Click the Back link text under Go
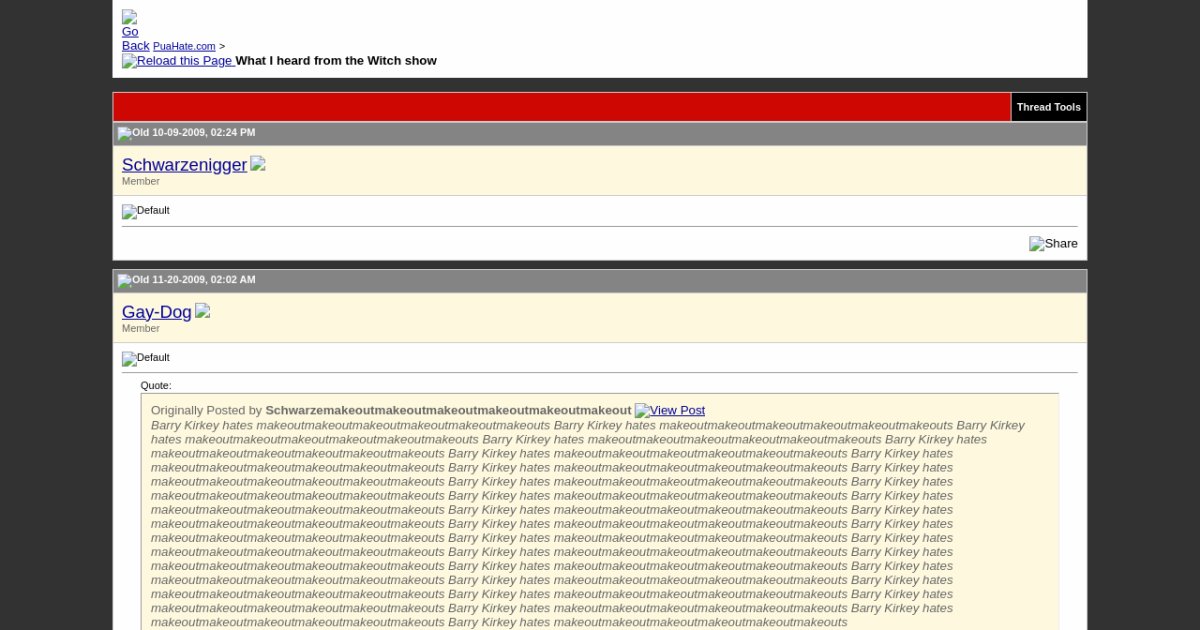The height and width of the screenshot is (630, 1200). (x=135, y=46)
